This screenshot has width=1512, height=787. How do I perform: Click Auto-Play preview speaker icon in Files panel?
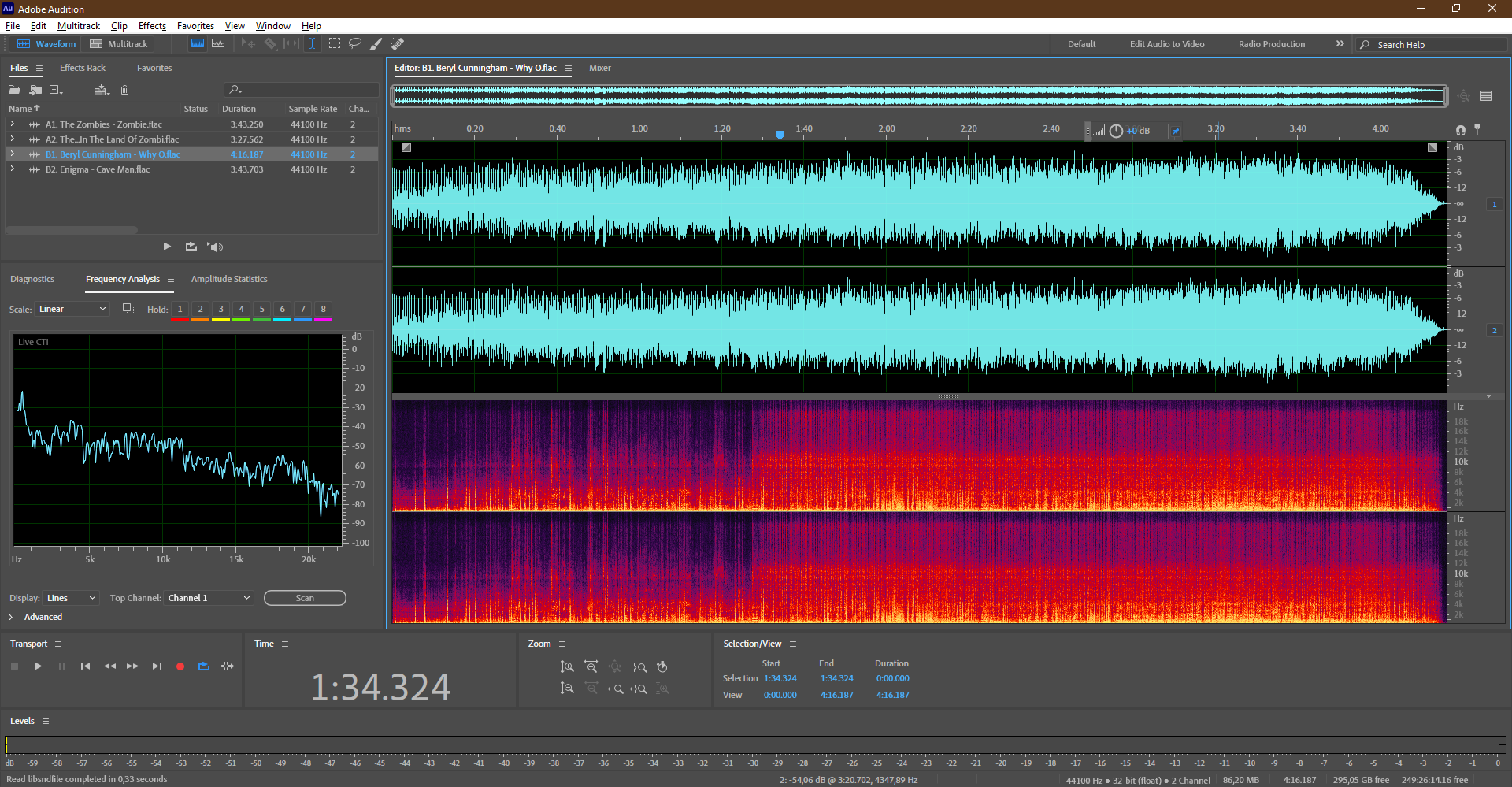pyautogui.click(x=215, y=247)
